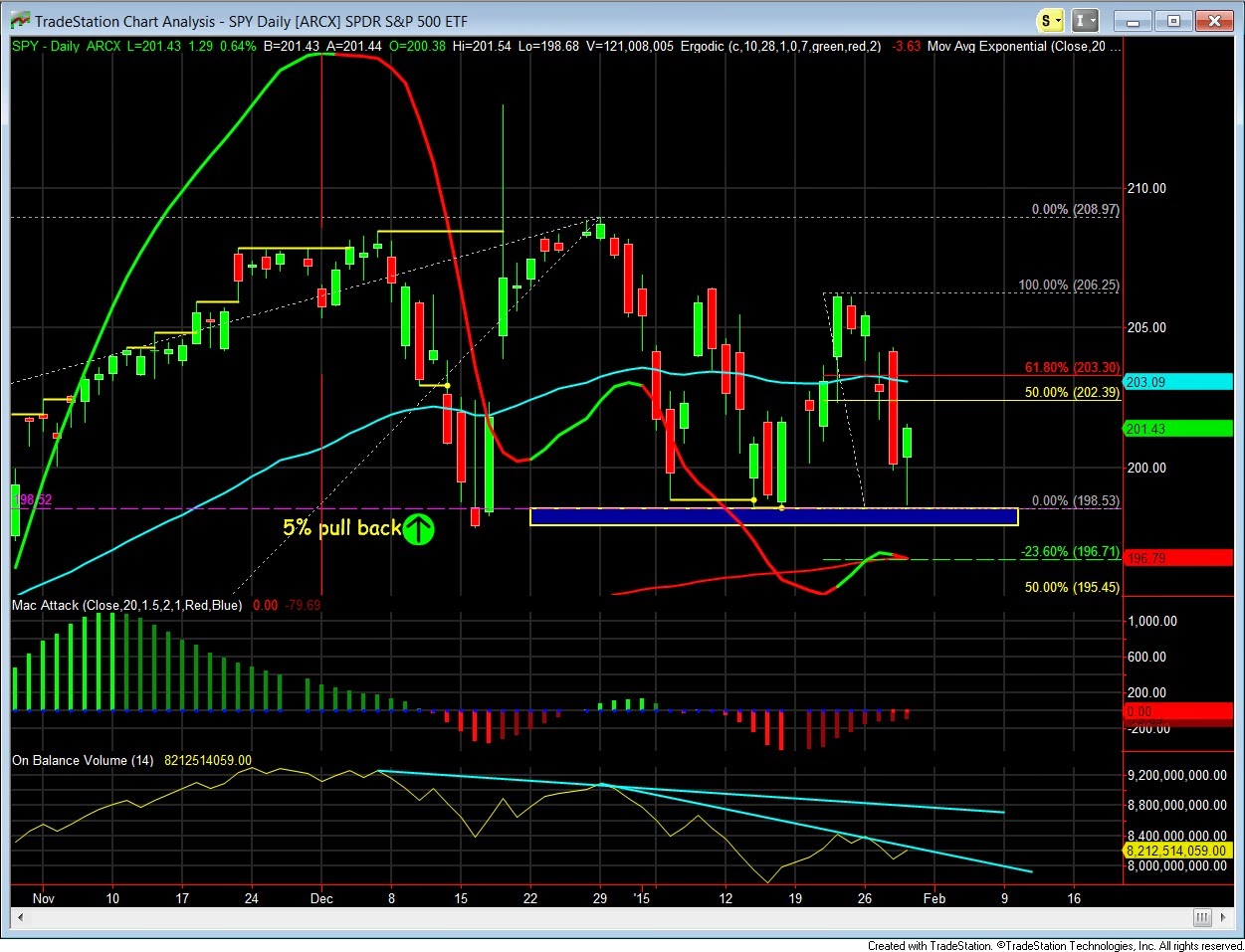
Task: Select the 100.00% (206.25) Fibonacci label
Action: 1069,286
